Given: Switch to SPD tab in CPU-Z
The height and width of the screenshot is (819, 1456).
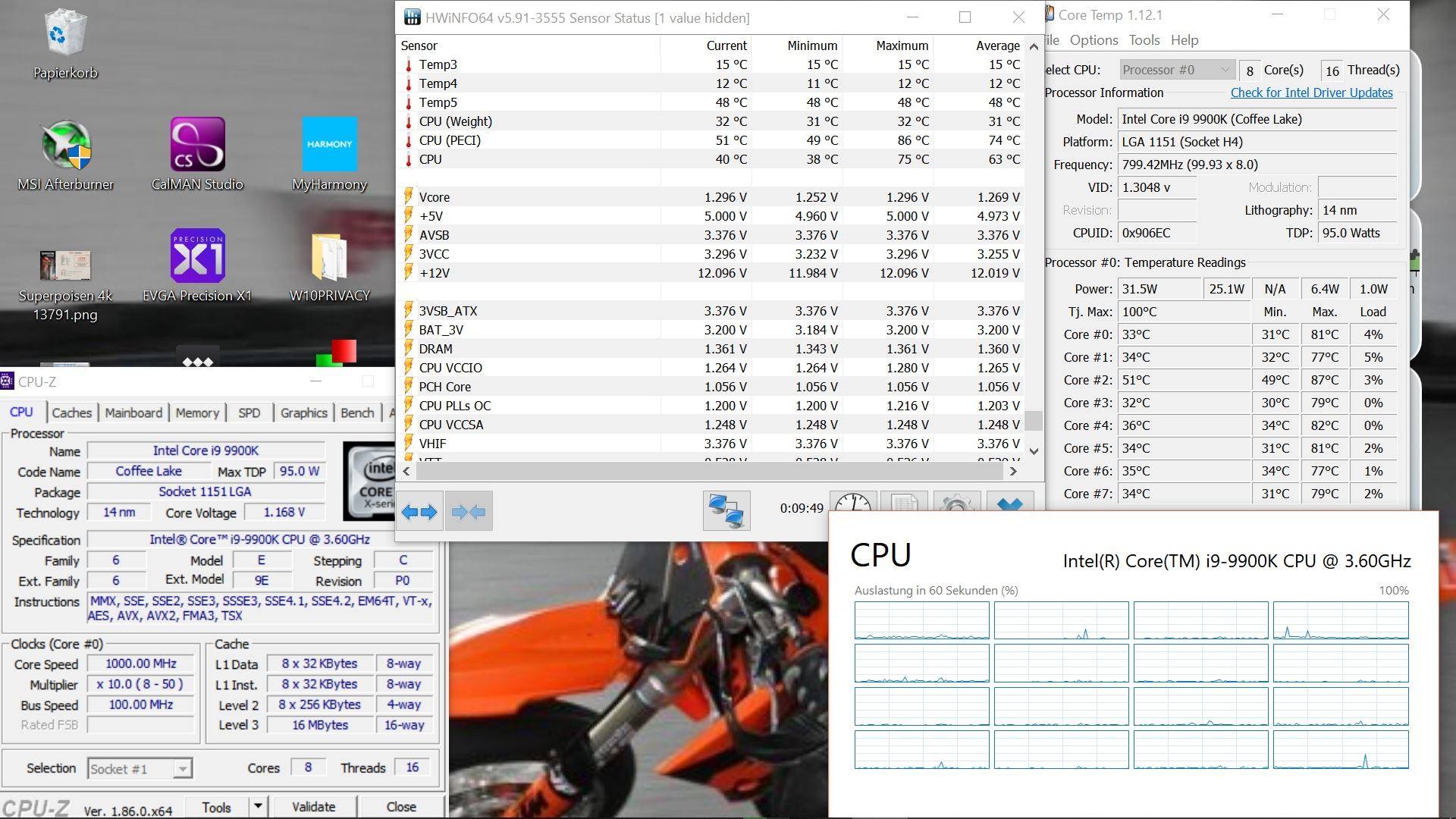Looking at the screenshot, I should point(249,413).
